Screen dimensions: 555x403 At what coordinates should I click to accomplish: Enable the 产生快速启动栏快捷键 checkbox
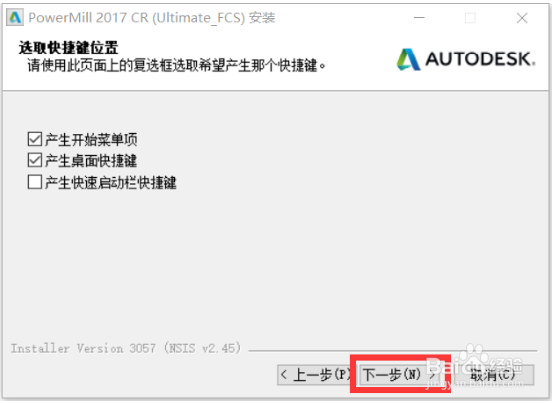35,182
